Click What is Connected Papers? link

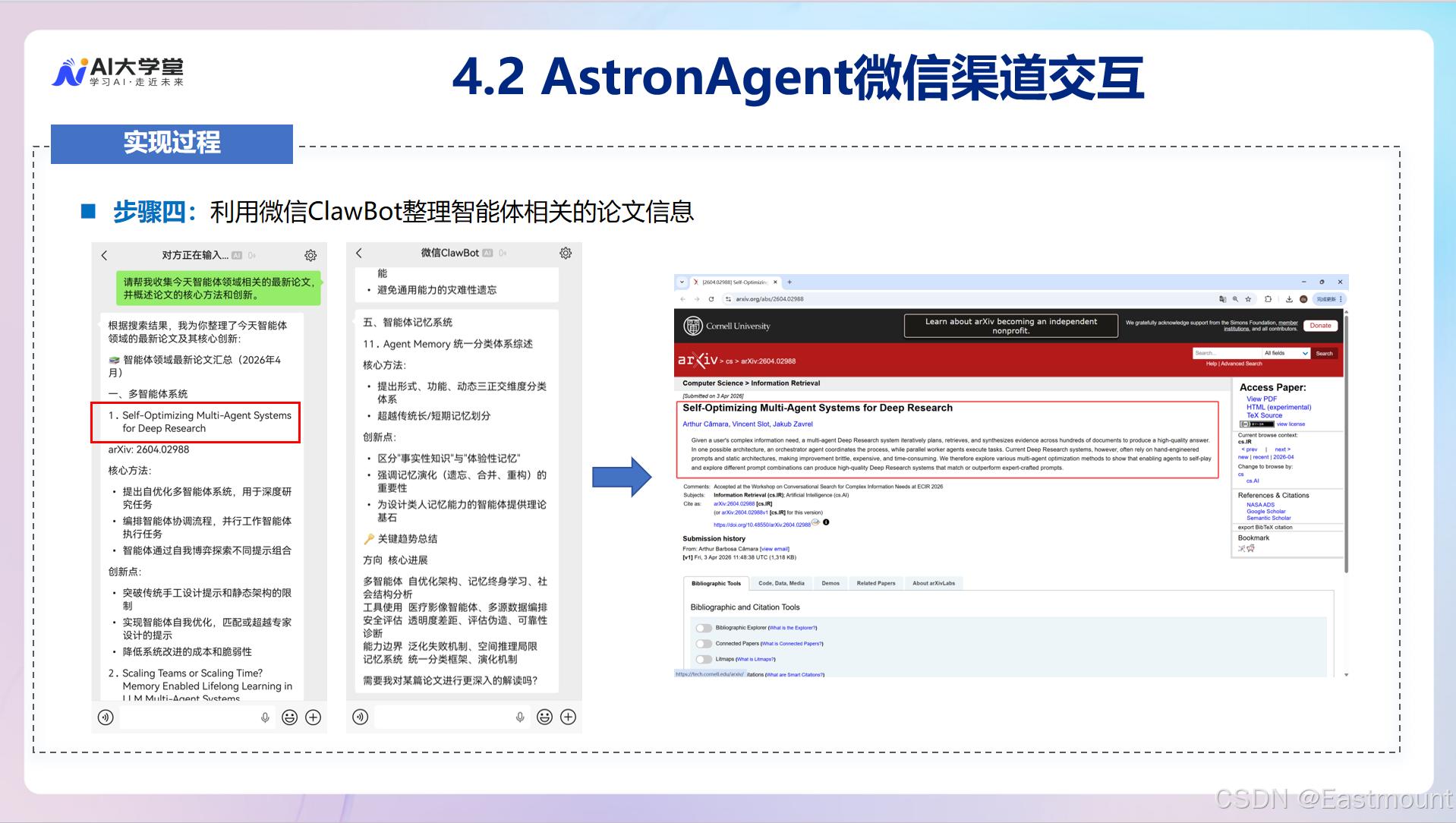792,644
